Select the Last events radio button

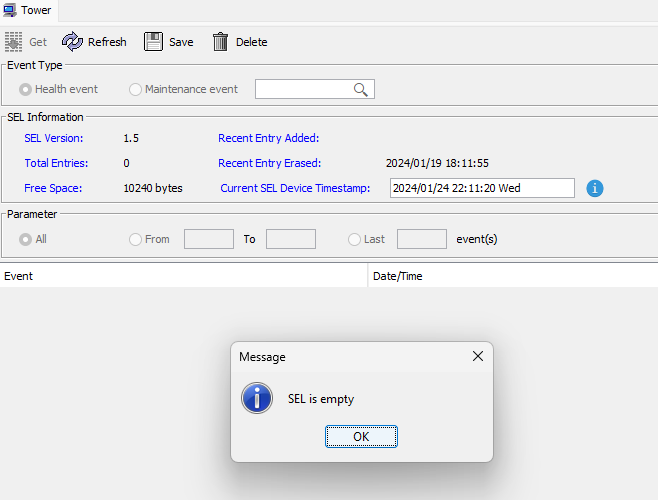point(354,239)
